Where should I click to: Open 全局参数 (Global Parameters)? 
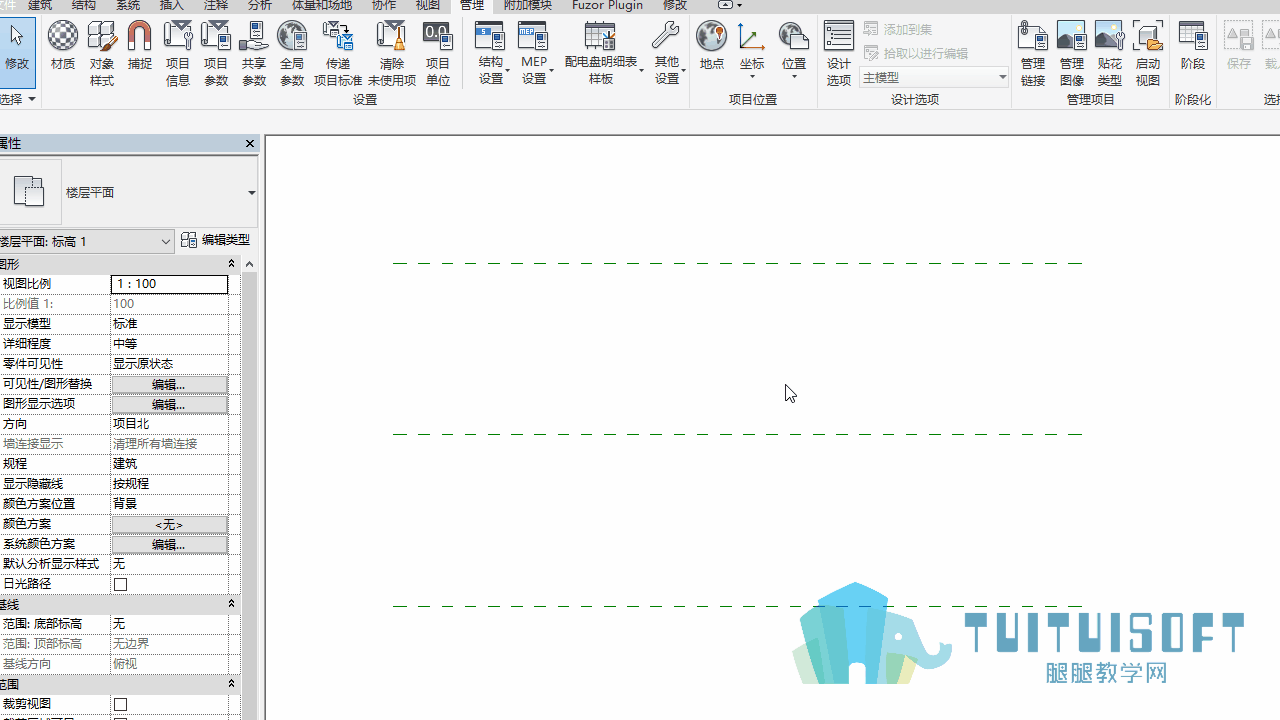pyautogui.click(x=292, y=53)
